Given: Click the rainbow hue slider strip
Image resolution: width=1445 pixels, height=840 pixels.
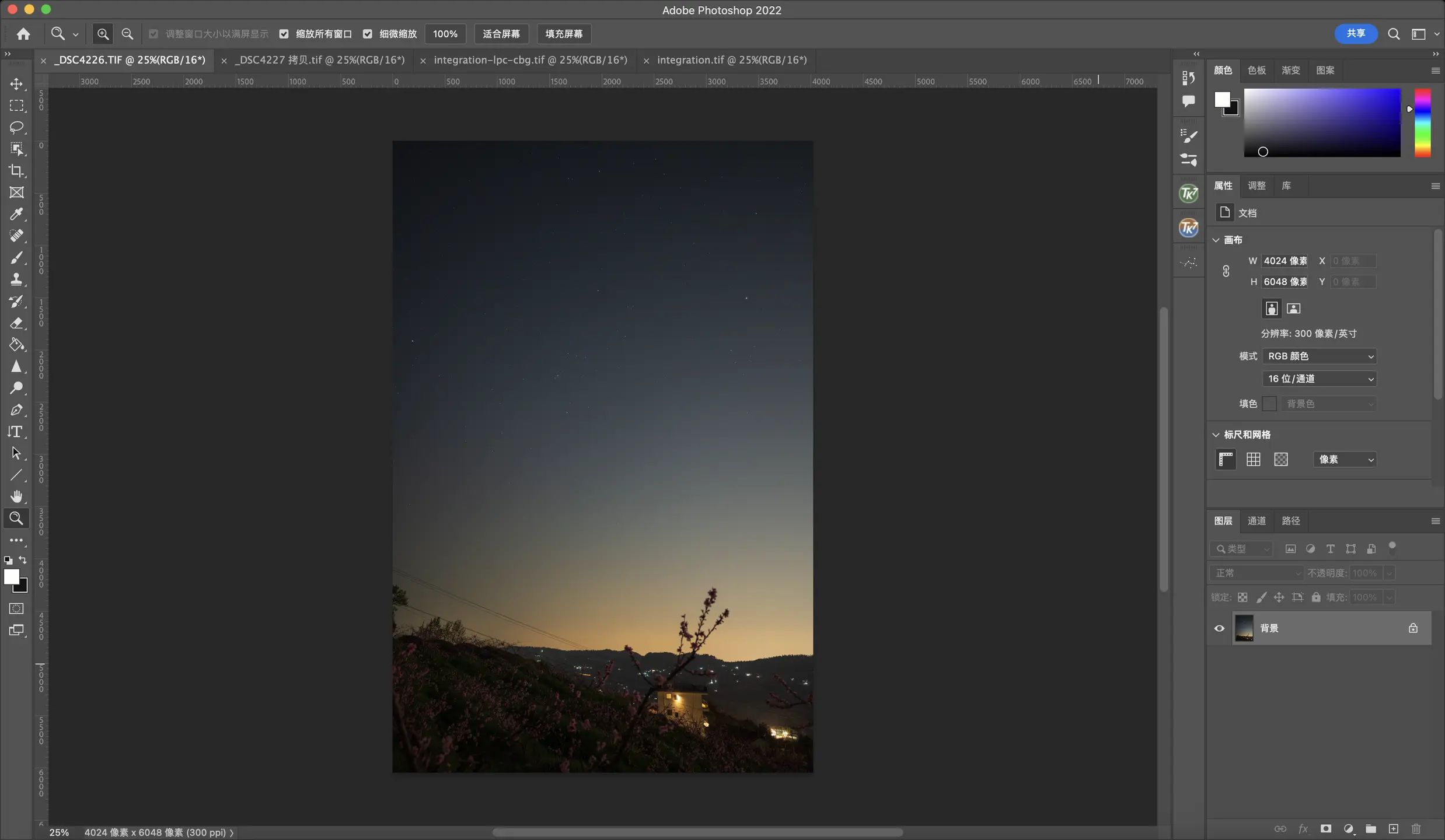Looking at the screenshot, I should point(1422,123).
